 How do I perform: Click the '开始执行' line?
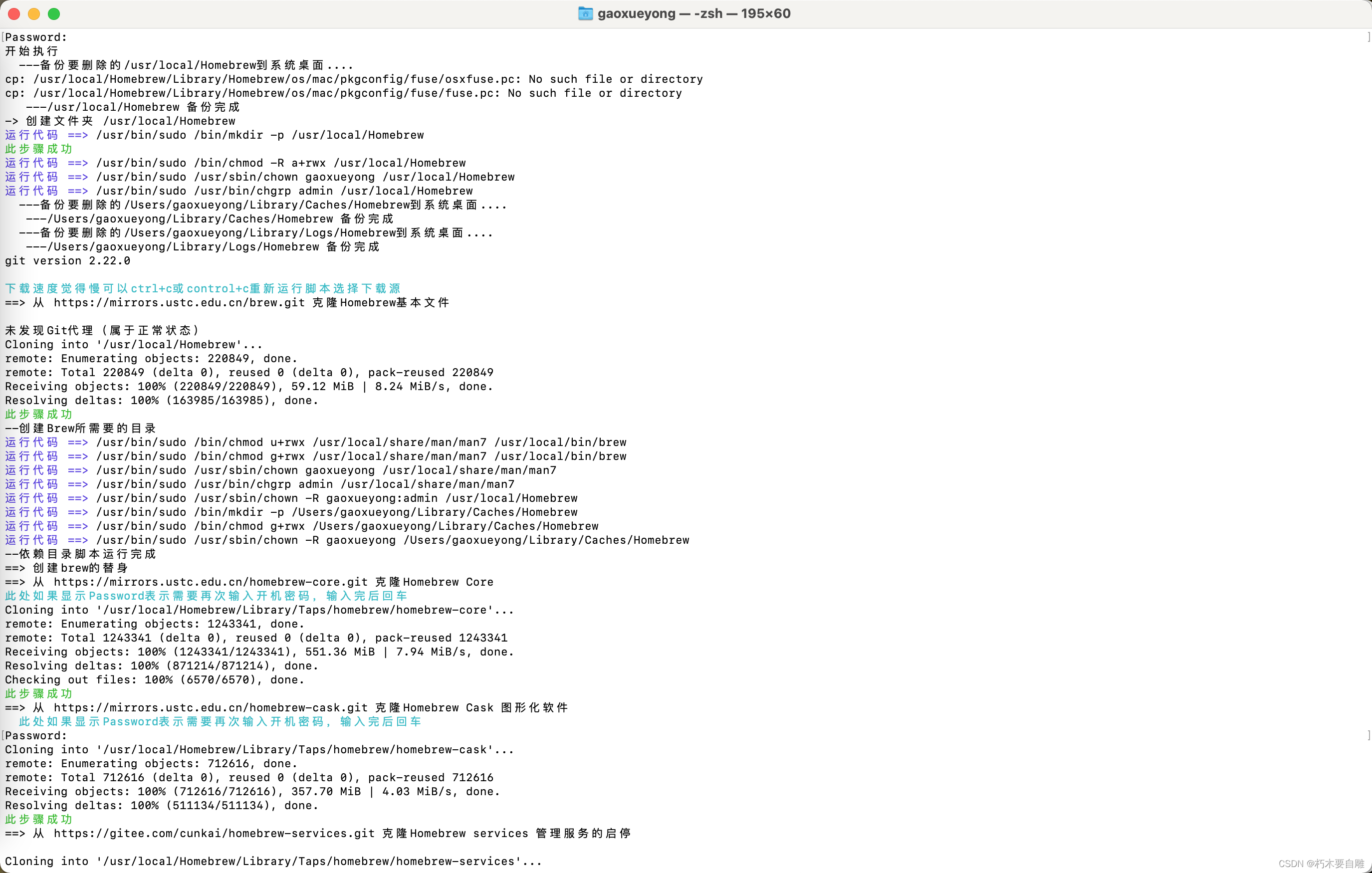32,51
